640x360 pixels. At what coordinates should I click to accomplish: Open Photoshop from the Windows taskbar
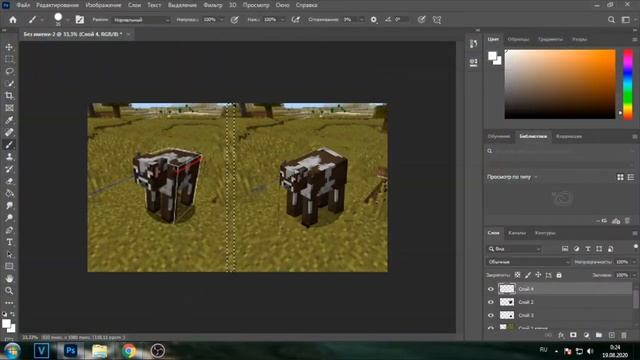[71, 351]
